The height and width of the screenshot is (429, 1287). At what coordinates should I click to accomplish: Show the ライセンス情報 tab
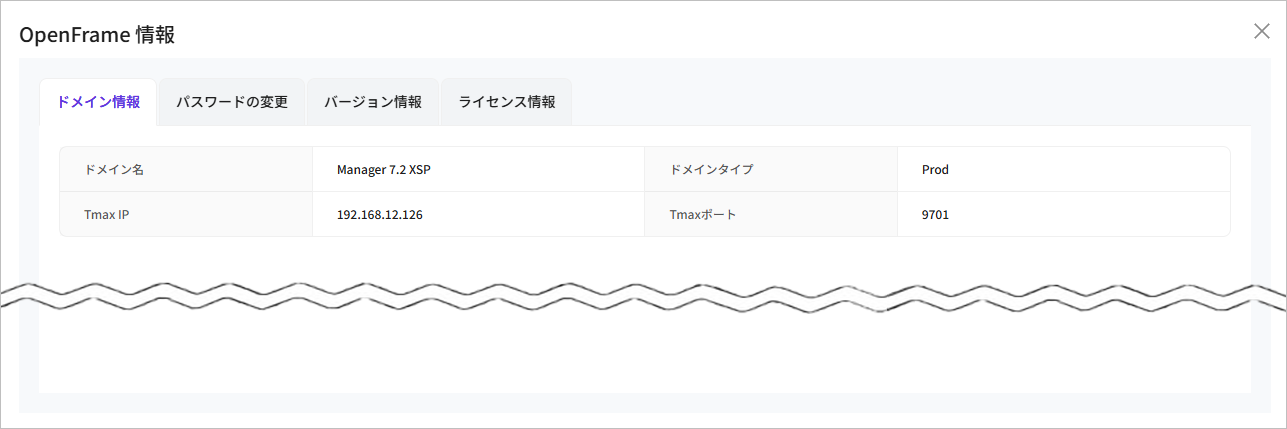tap(507, 102)
